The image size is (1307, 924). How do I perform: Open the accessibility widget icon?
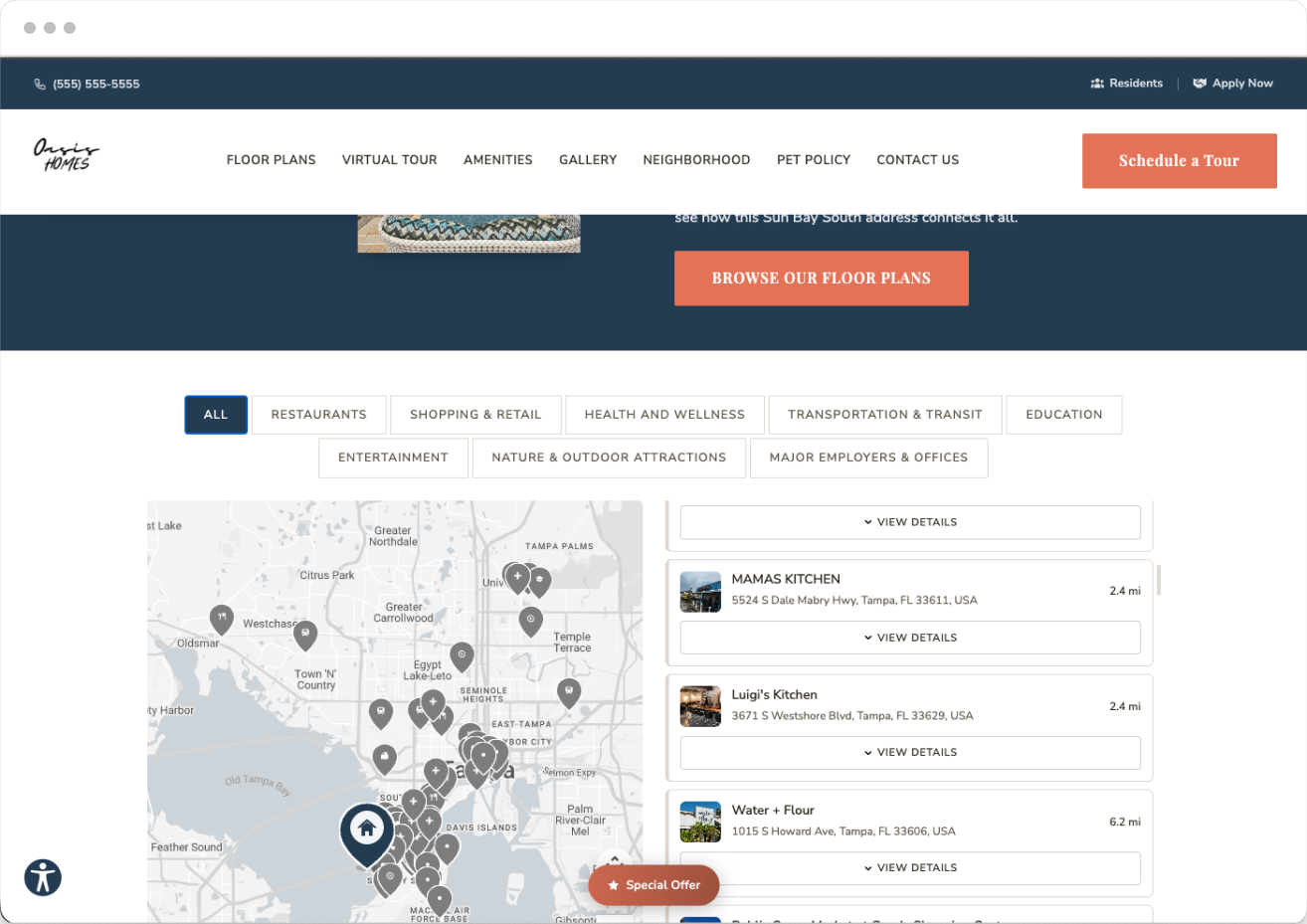(x=43, y=877)
